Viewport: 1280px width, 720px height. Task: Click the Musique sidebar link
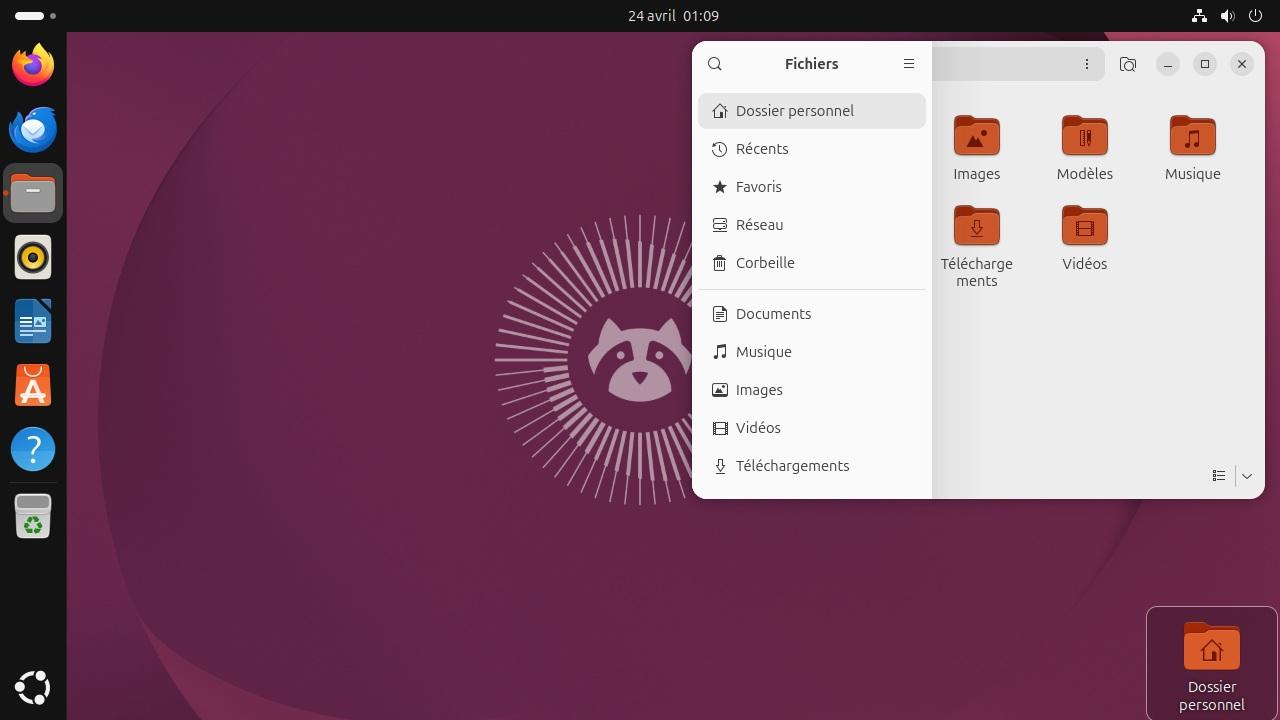point(763,351)
